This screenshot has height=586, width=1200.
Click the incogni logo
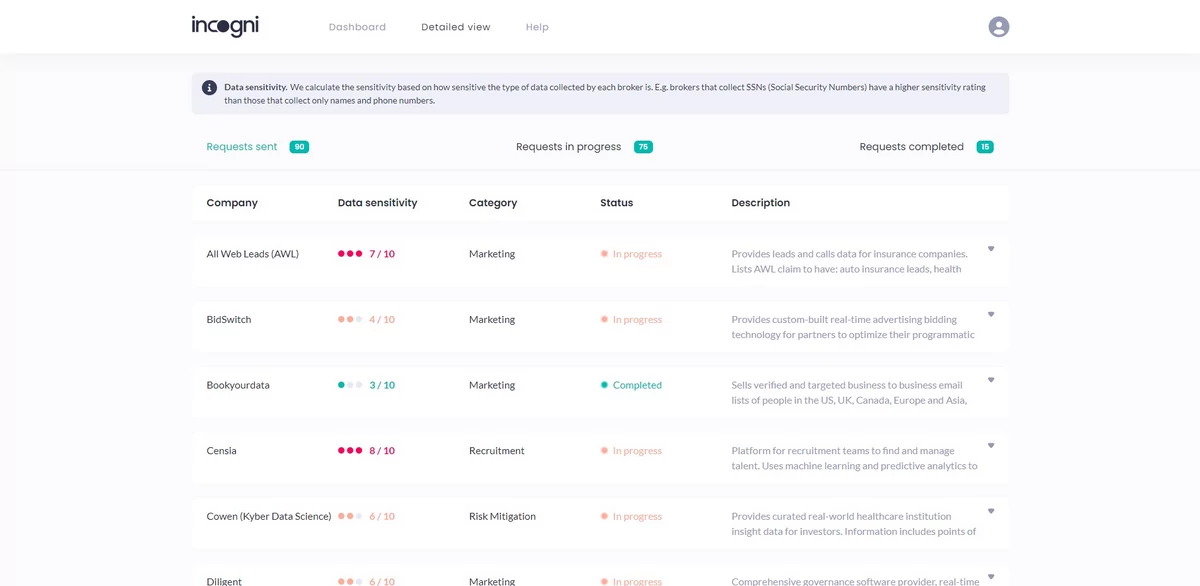225,26
